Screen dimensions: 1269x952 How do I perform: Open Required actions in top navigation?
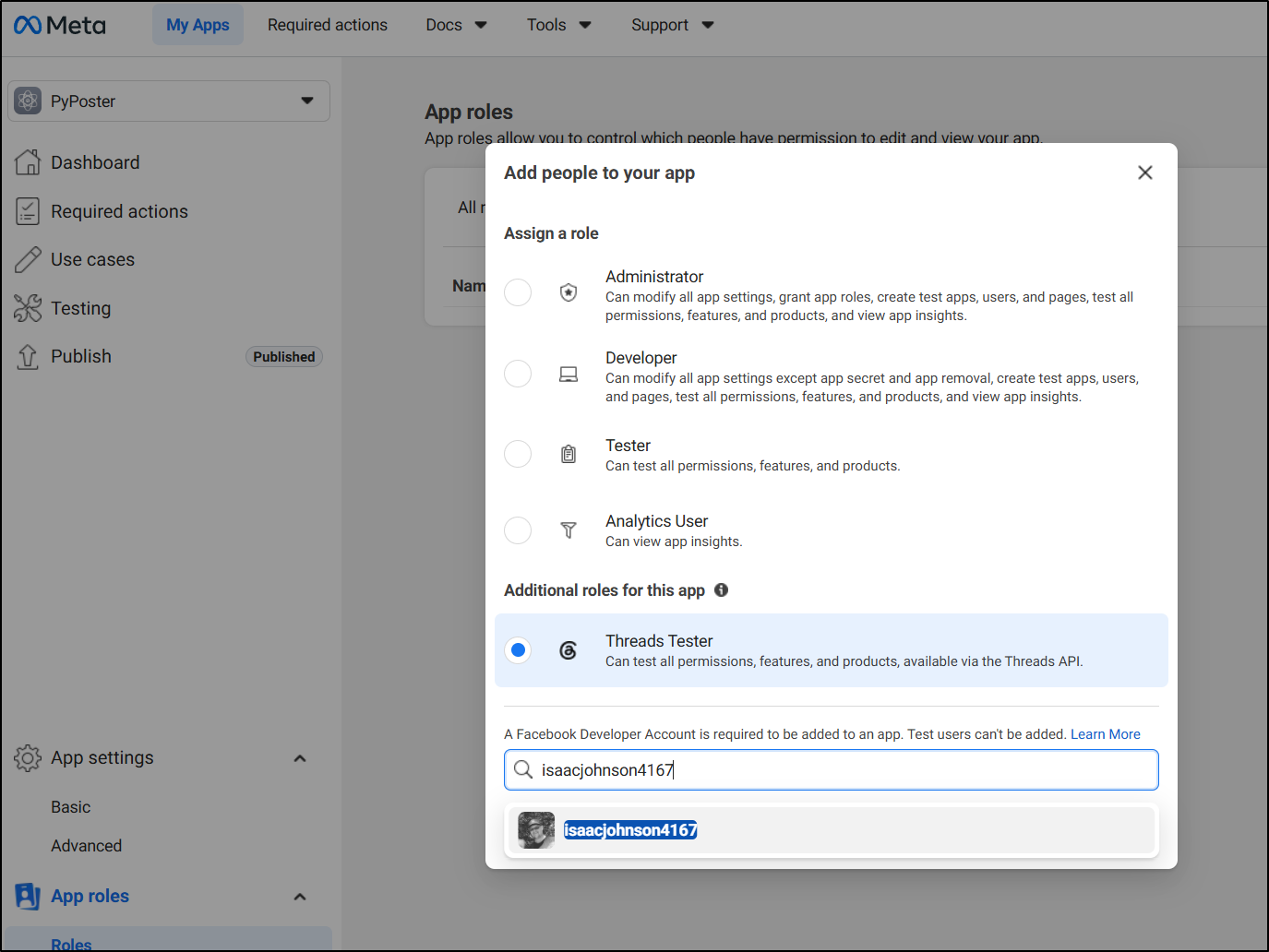(328, 25)
